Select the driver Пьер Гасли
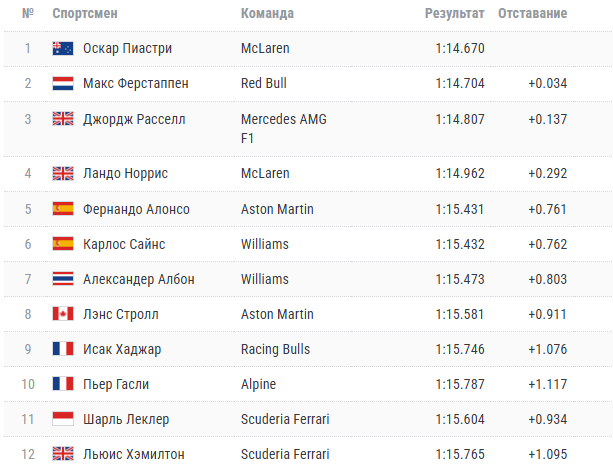The height and width of the screenshot is (471, 613). [x=116, y=384]
